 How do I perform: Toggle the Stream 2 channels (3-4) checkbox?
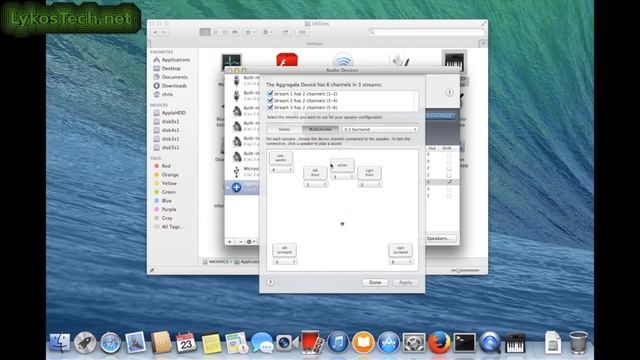[270, 100]
